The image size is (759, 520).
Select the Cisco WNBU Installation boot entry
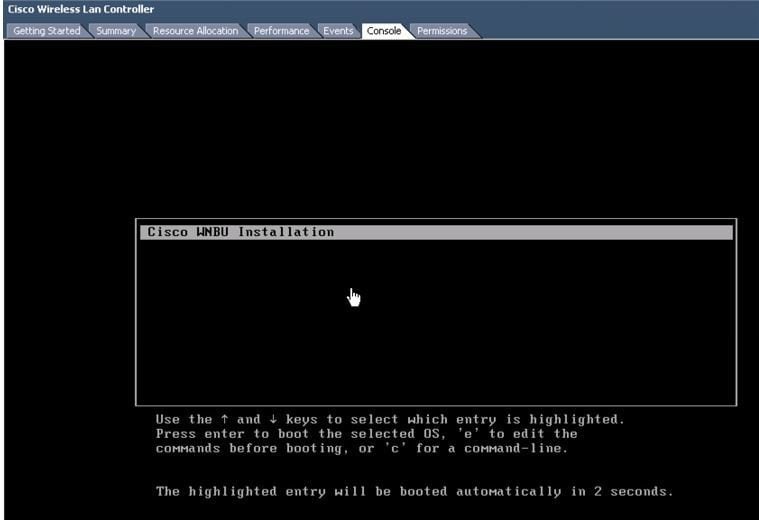436,232
